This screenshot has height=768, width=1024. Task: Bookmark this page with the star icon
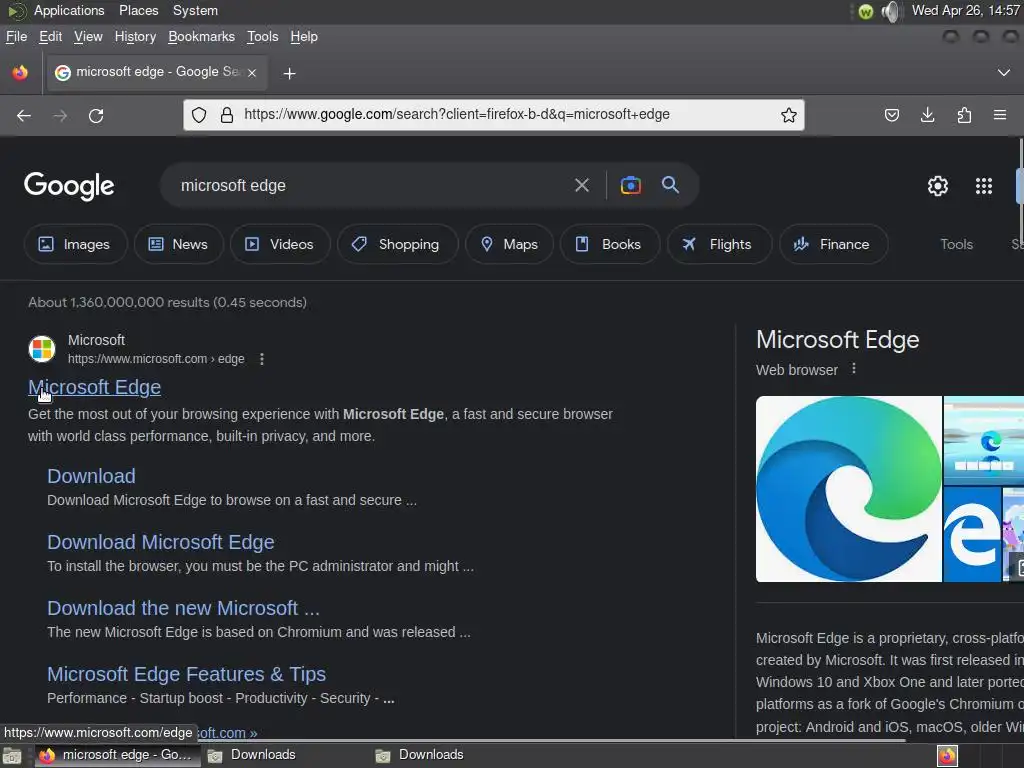[x=789, y=115]
